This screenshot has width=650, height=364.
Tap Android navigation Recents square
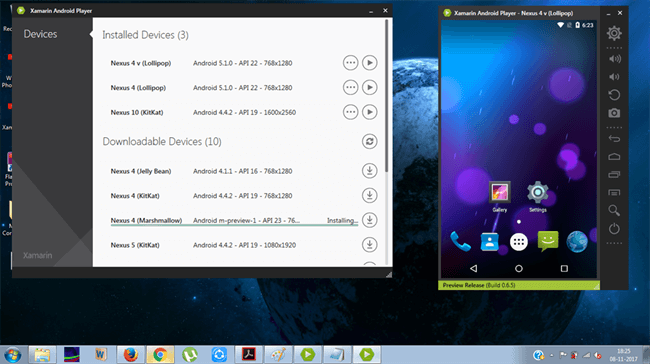point(564,269)
